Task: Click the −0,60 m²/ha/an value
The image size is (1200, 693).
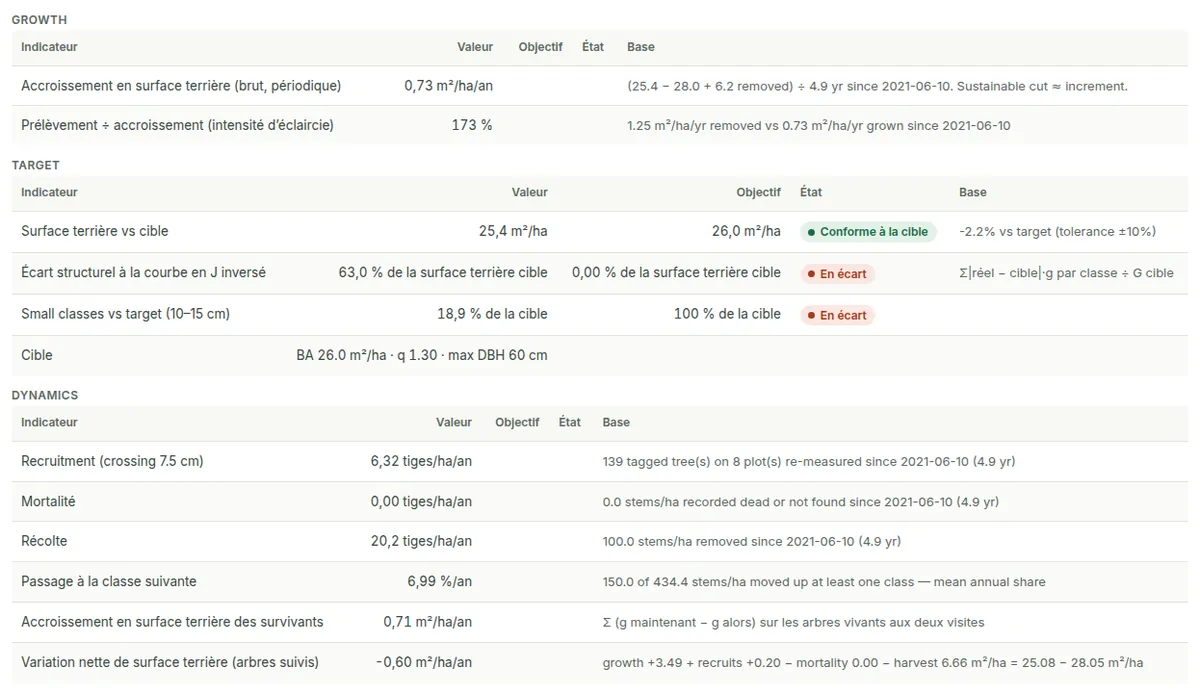Action: pyautogui.click(x=424, y=662)
